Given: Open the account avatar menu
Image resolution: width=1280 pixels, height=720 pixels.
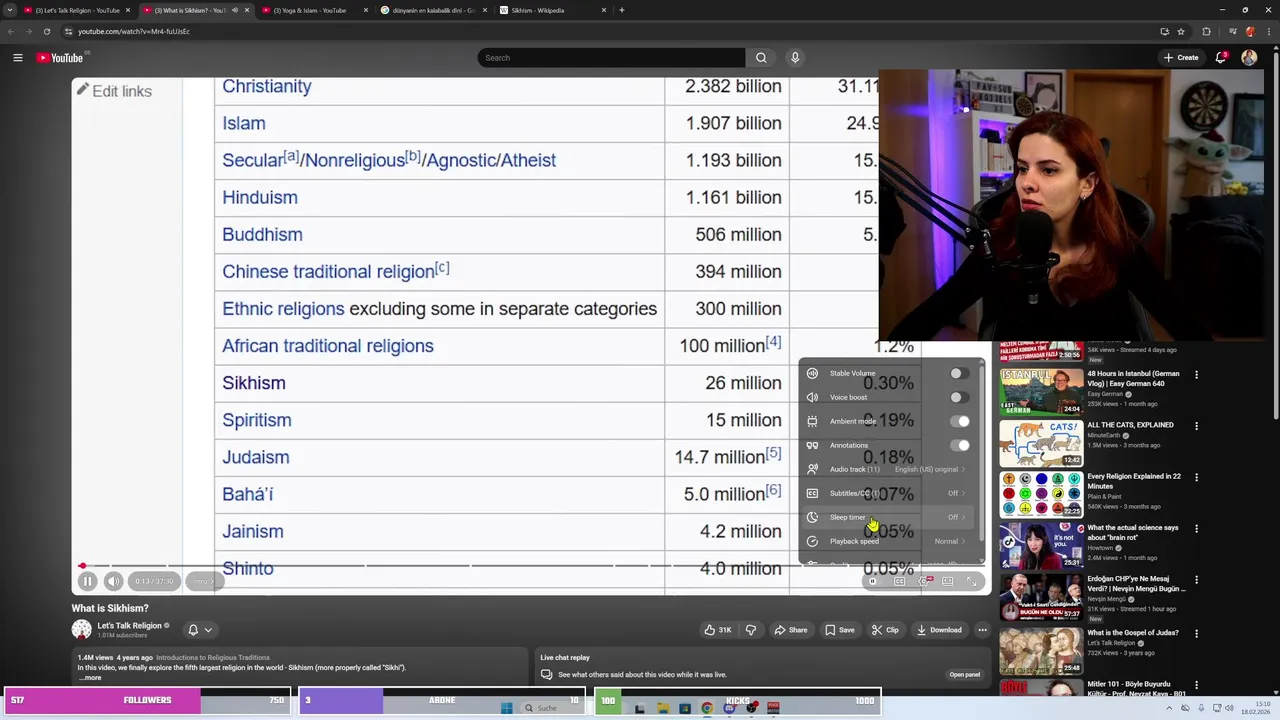Looking at the screenshot, I should [x=1249, y=58].
